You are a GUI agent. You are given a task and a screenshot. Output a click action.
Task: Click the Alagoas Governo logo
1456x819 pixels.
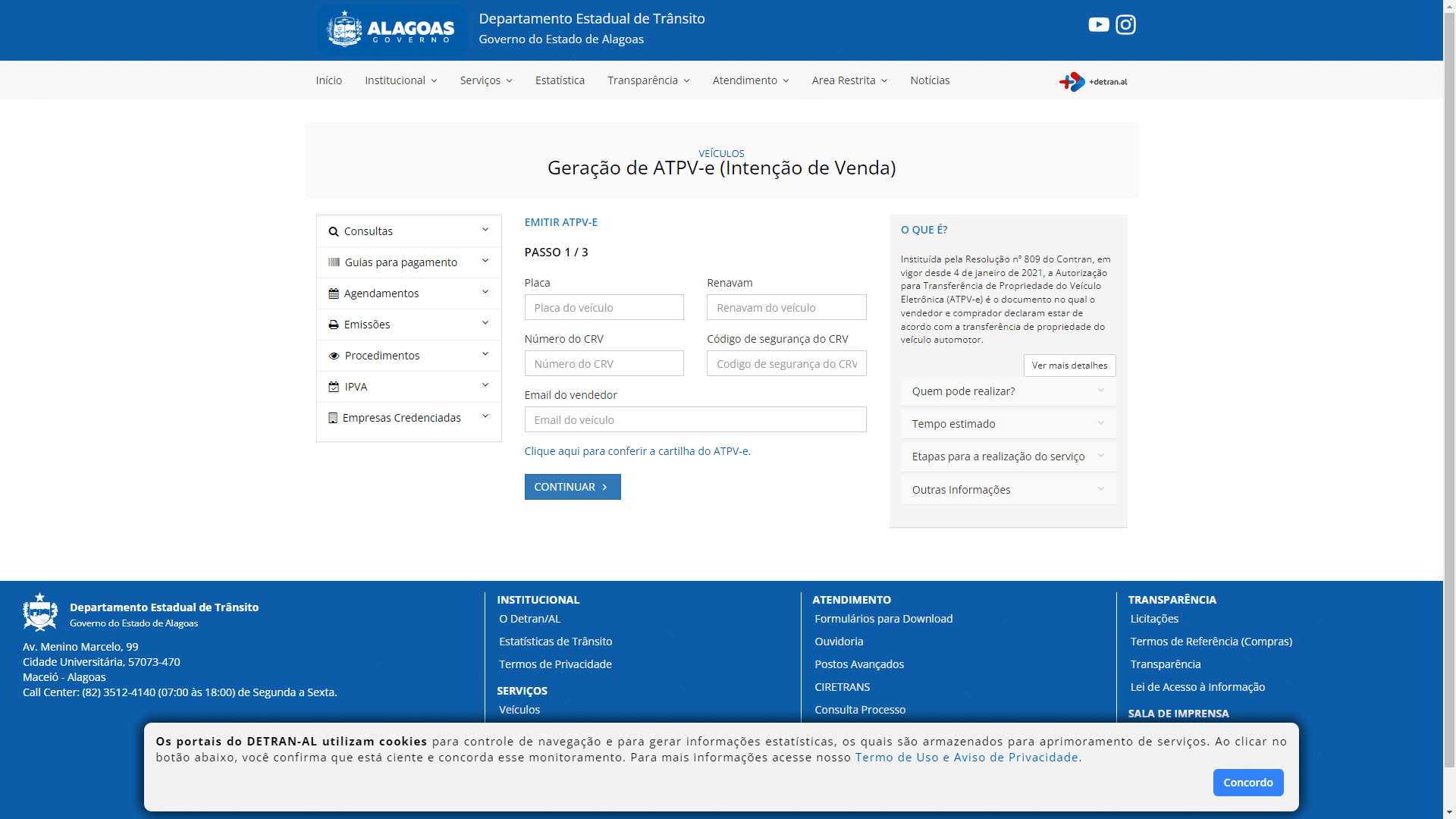(391, 30)
